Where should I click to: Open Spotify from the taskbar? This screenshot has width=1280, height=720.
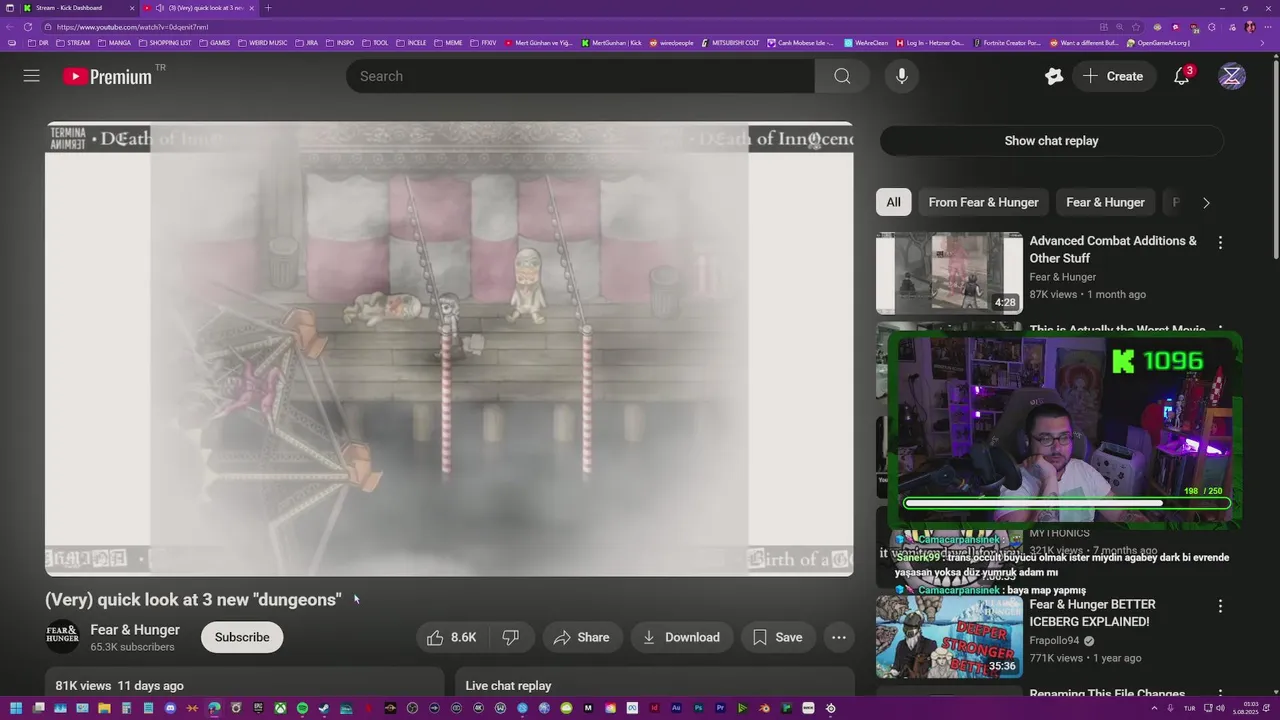[302, 708]
